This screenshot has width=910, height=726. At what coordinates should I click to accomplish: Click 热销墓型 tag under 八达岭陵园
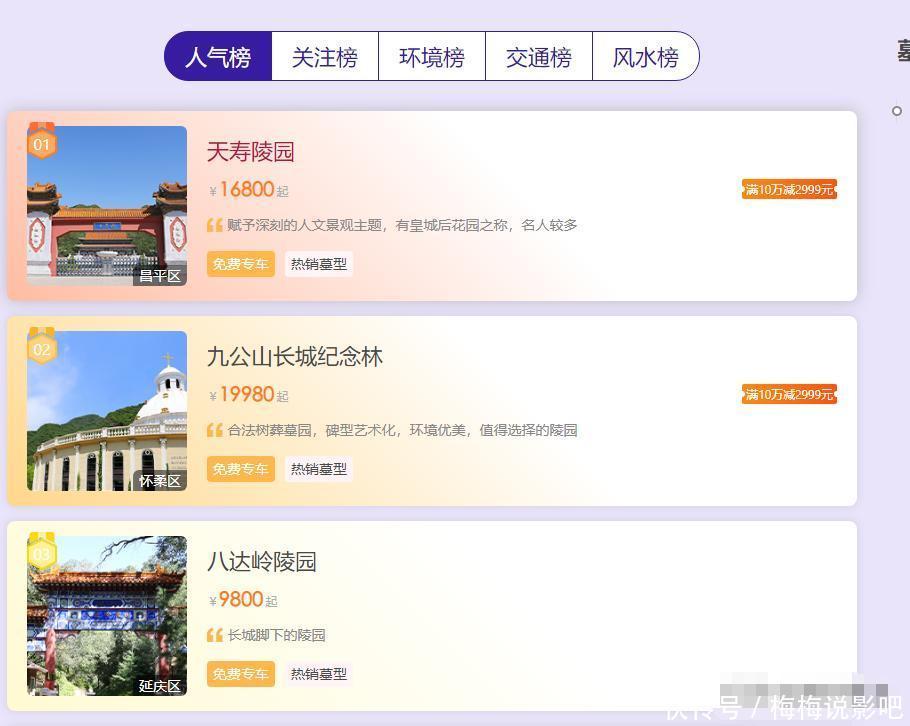tap(319, 674)
